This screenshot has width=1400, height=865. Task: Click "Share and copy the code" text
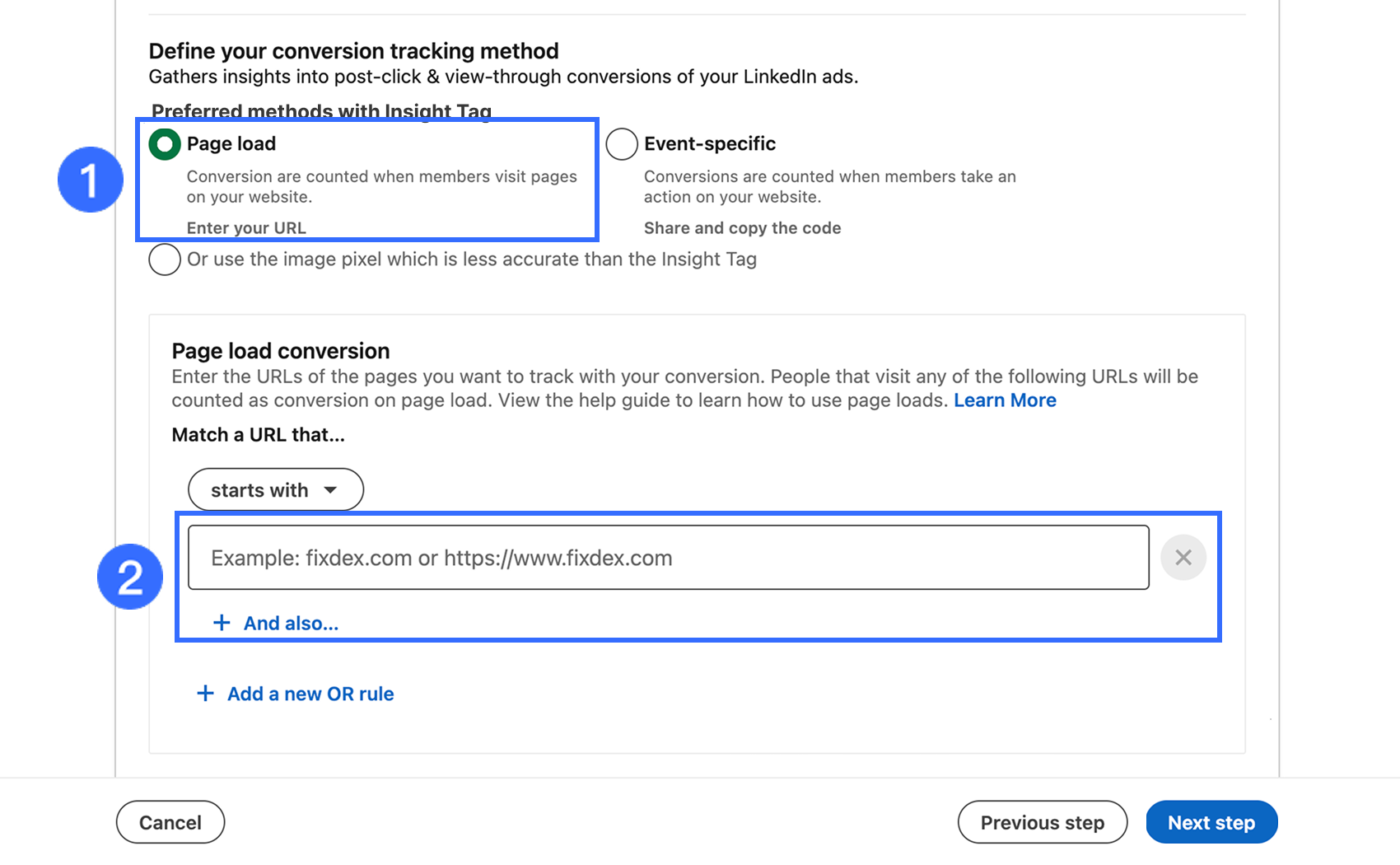coord(742,228)
